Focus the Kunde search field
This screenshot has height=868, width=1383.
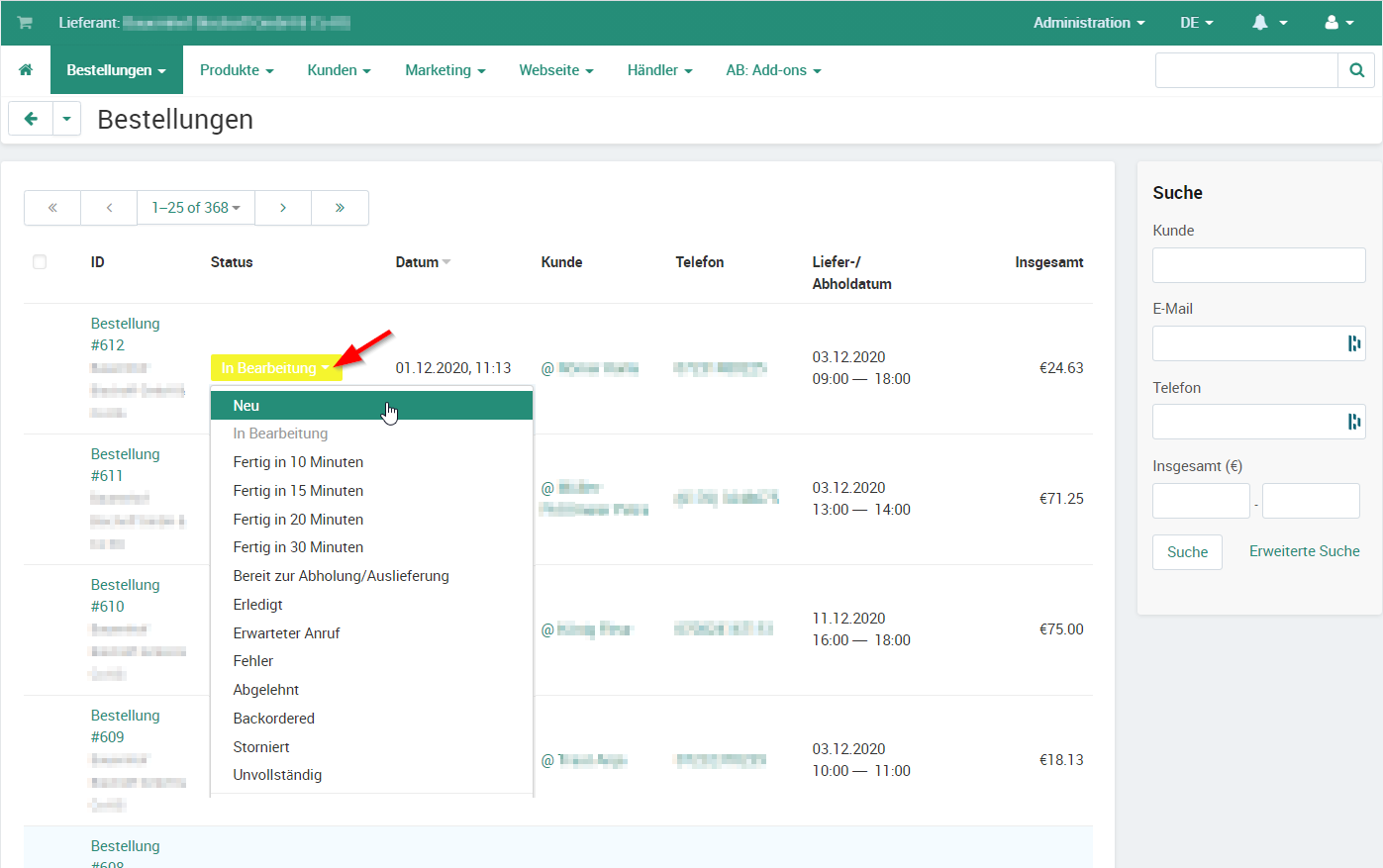1258,265
